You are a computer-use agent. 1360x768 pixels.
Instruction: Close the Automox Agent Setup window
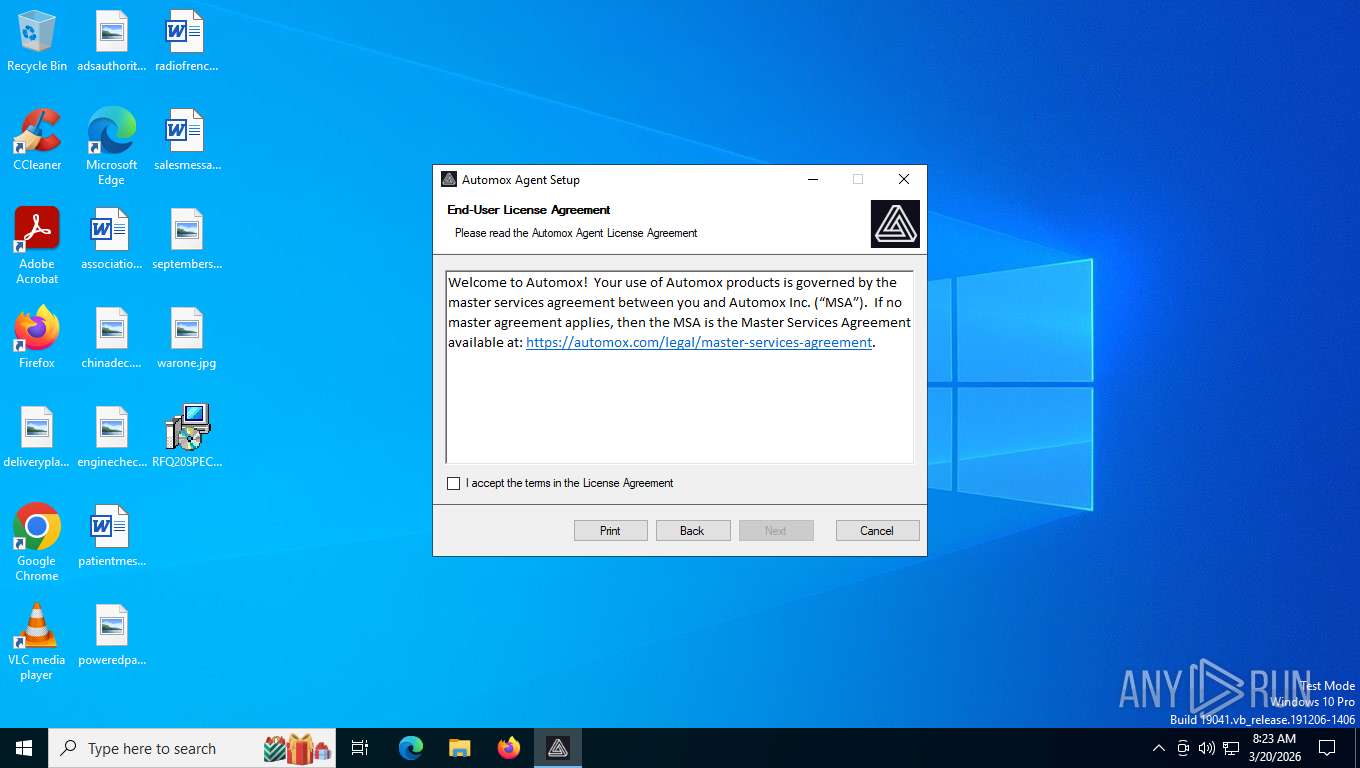[x=903, y=179]
